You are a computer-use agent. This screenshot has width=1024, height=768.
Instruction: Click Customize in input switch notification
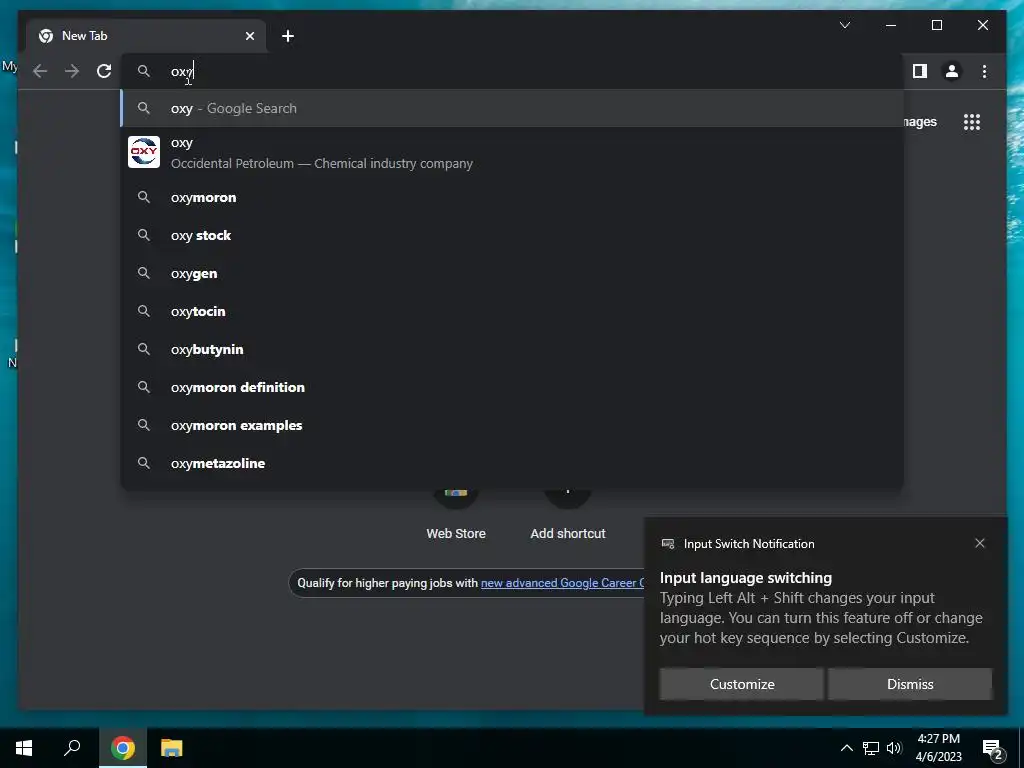pos(742,684)
